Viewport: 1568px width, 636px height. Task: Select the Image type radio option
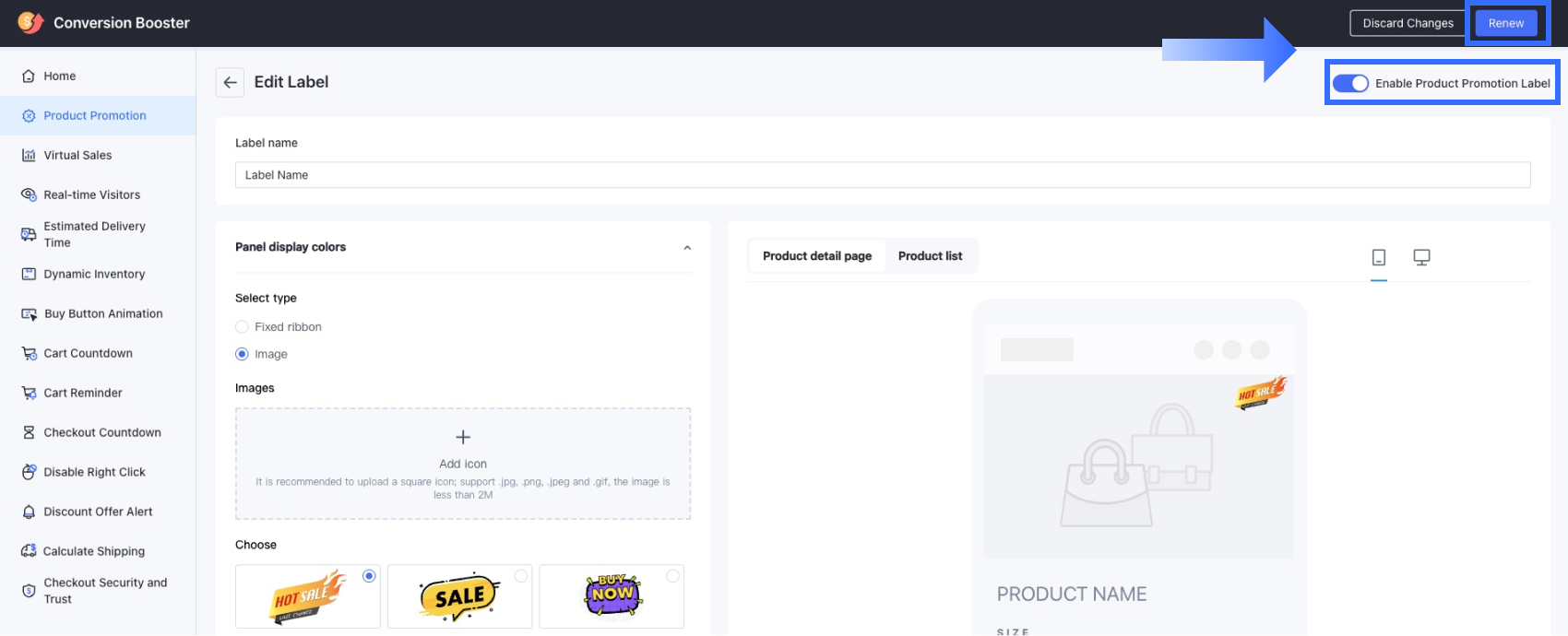tap(242, 354)
